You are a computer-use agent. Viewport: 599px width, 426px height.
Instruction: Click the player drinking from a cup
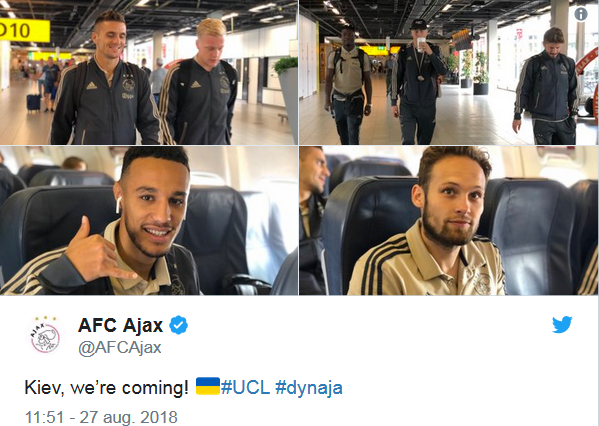click(x=417, y=82)
